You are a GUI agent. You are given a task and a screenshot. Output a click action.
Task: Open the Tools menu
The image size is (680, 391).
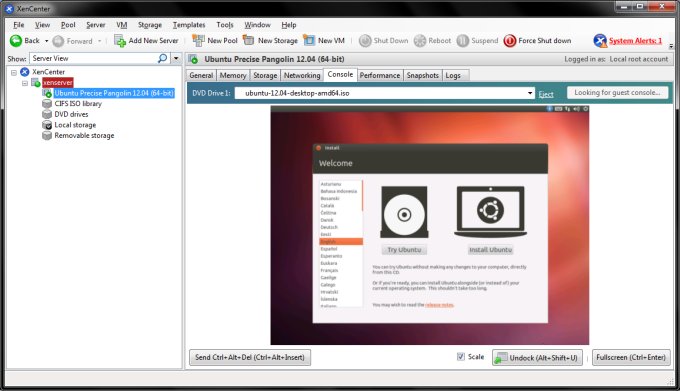(225, 25)
